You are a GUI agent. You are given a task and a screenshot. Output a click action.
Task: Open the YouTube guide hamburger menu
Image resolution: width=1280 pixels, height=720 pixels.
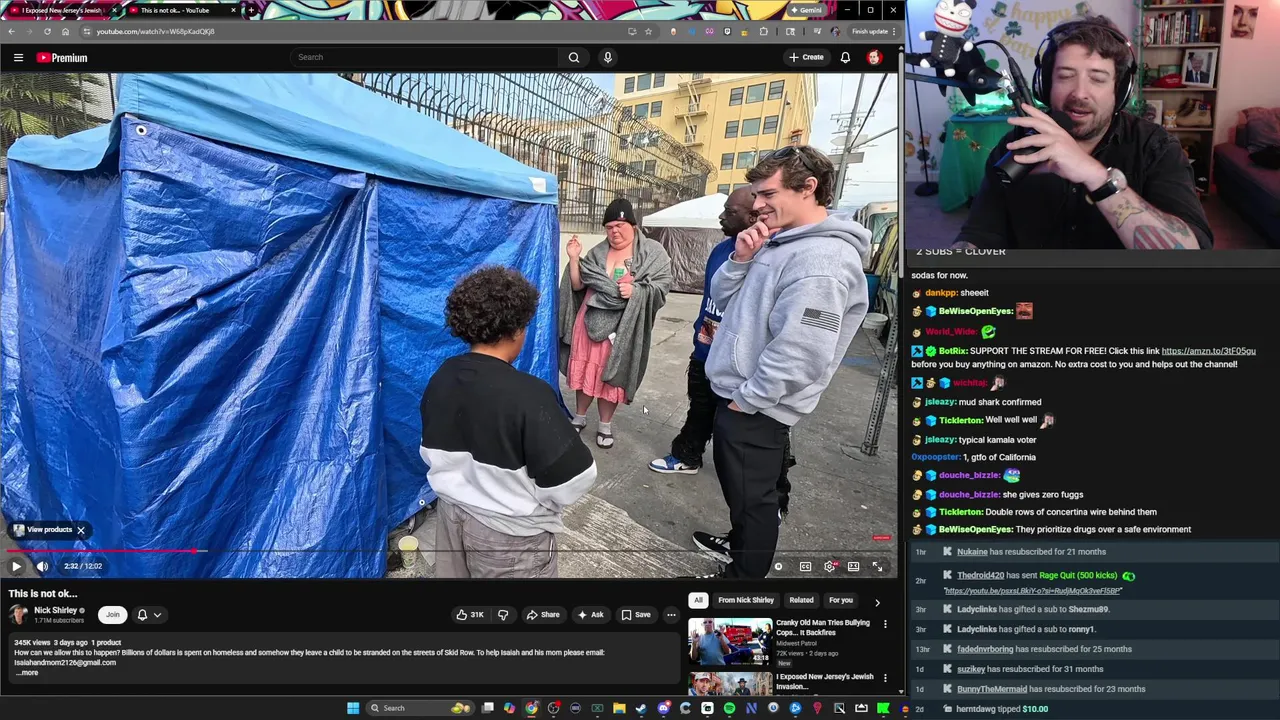click(18, 58)
